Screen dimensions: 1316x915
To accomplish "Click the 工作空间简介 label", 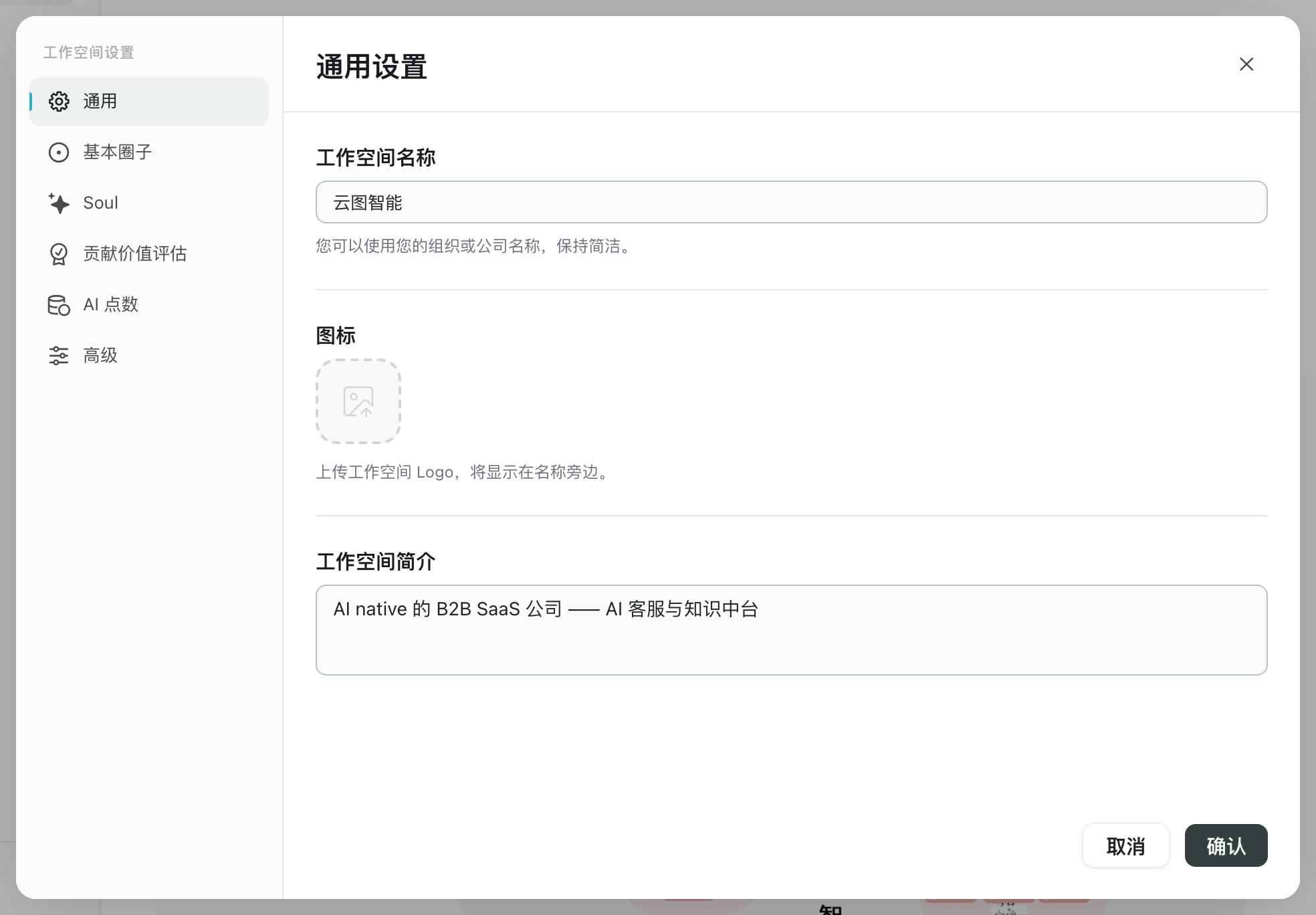I will coord(376,562).
